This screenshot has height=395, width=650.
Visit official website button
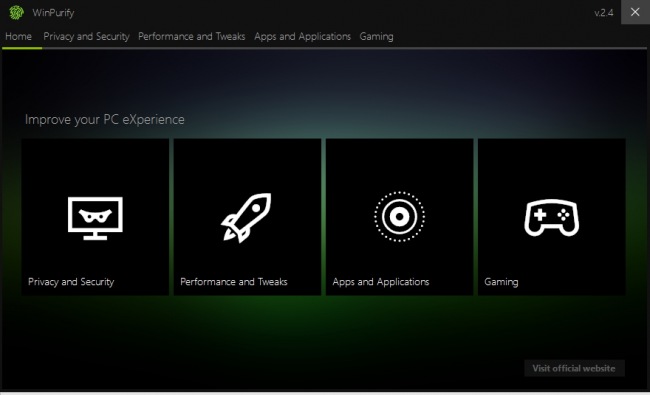[x=574, y=368]
